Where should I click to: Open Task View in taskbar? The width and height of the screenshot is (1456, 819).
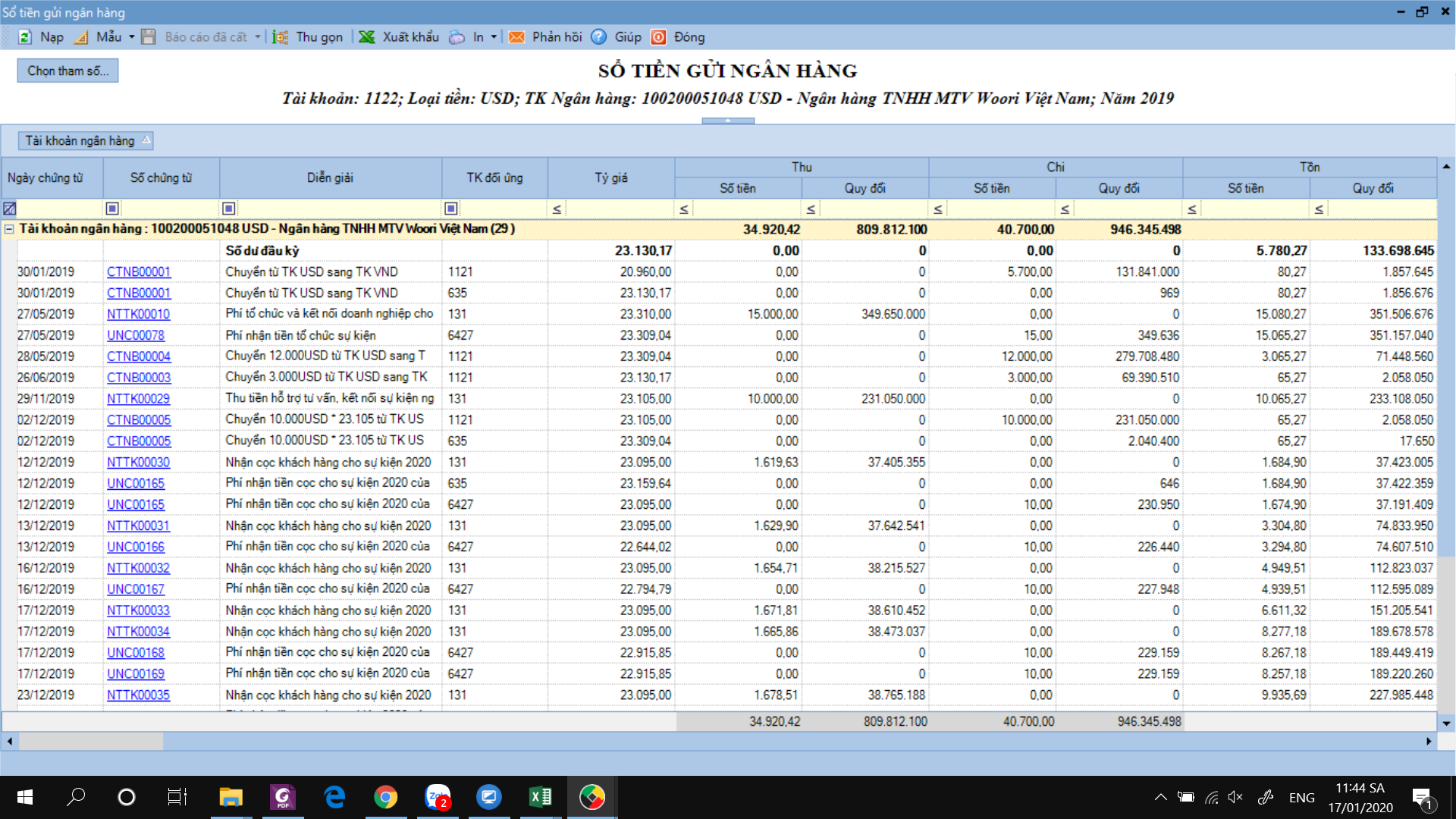(x=177, y=797)
